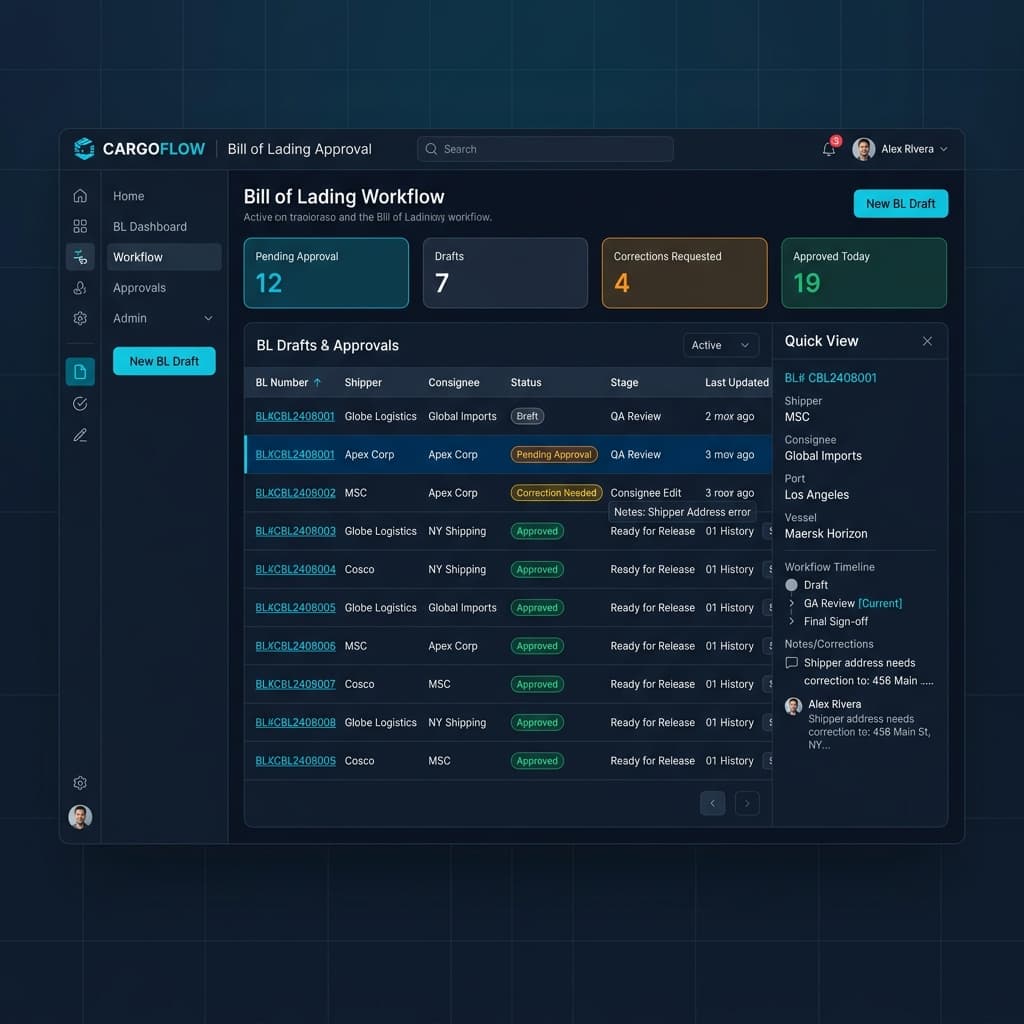Open Home in navigation menu
The image size is (1024, 1024).
pos(129,196)
